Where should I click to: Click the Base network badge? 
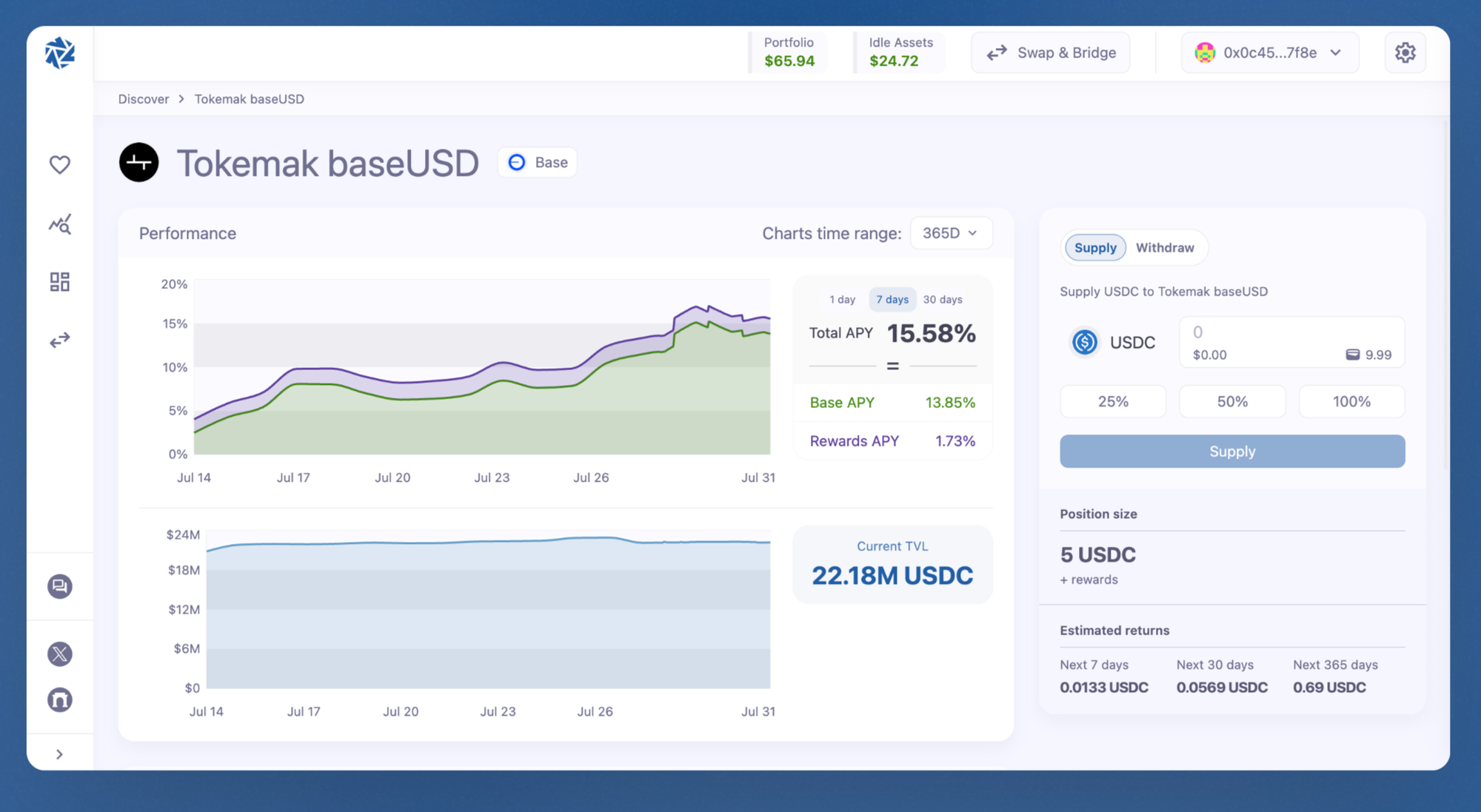(538, 162)
